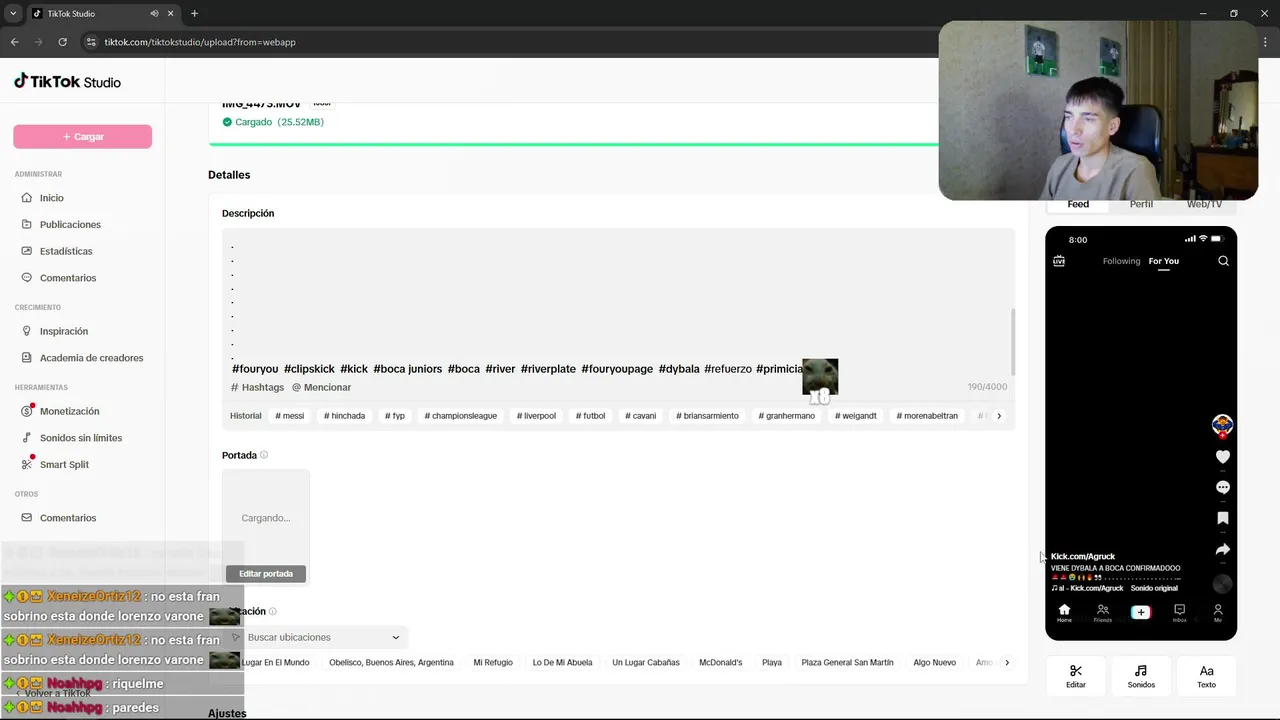Viewport: 1280px width, 720px height.
Task: Click the search icon in phone preview
Action: coord(1223,261)
